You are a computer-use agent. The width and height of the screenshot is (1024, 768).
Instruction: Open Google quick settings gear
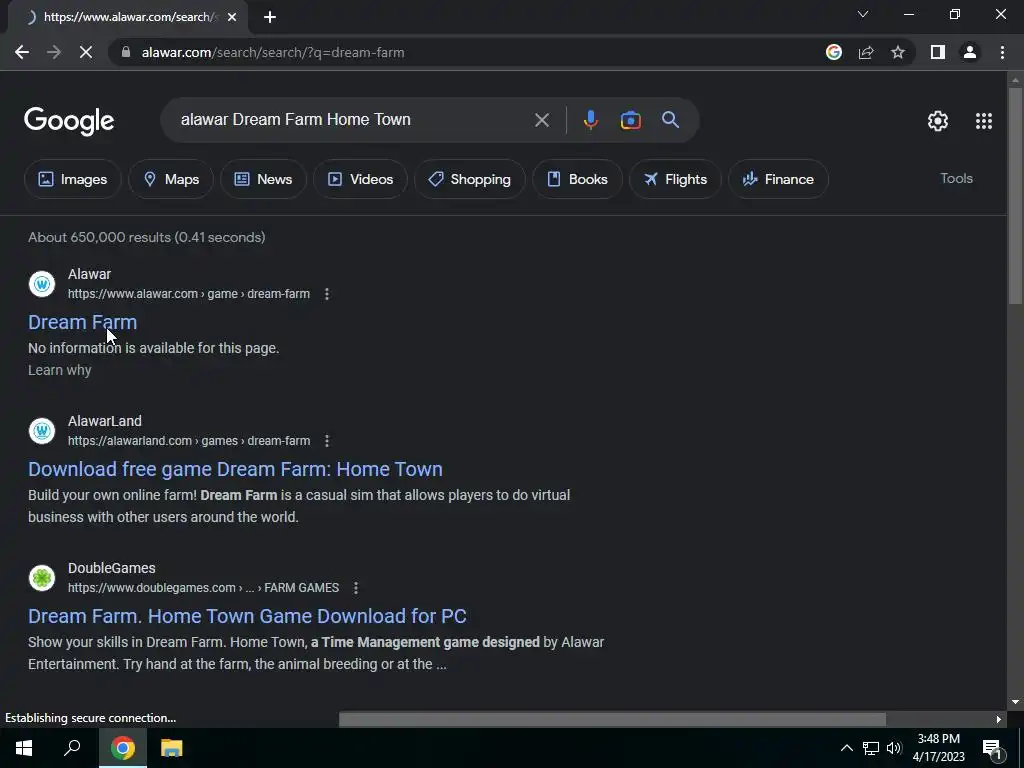point(938,121)
